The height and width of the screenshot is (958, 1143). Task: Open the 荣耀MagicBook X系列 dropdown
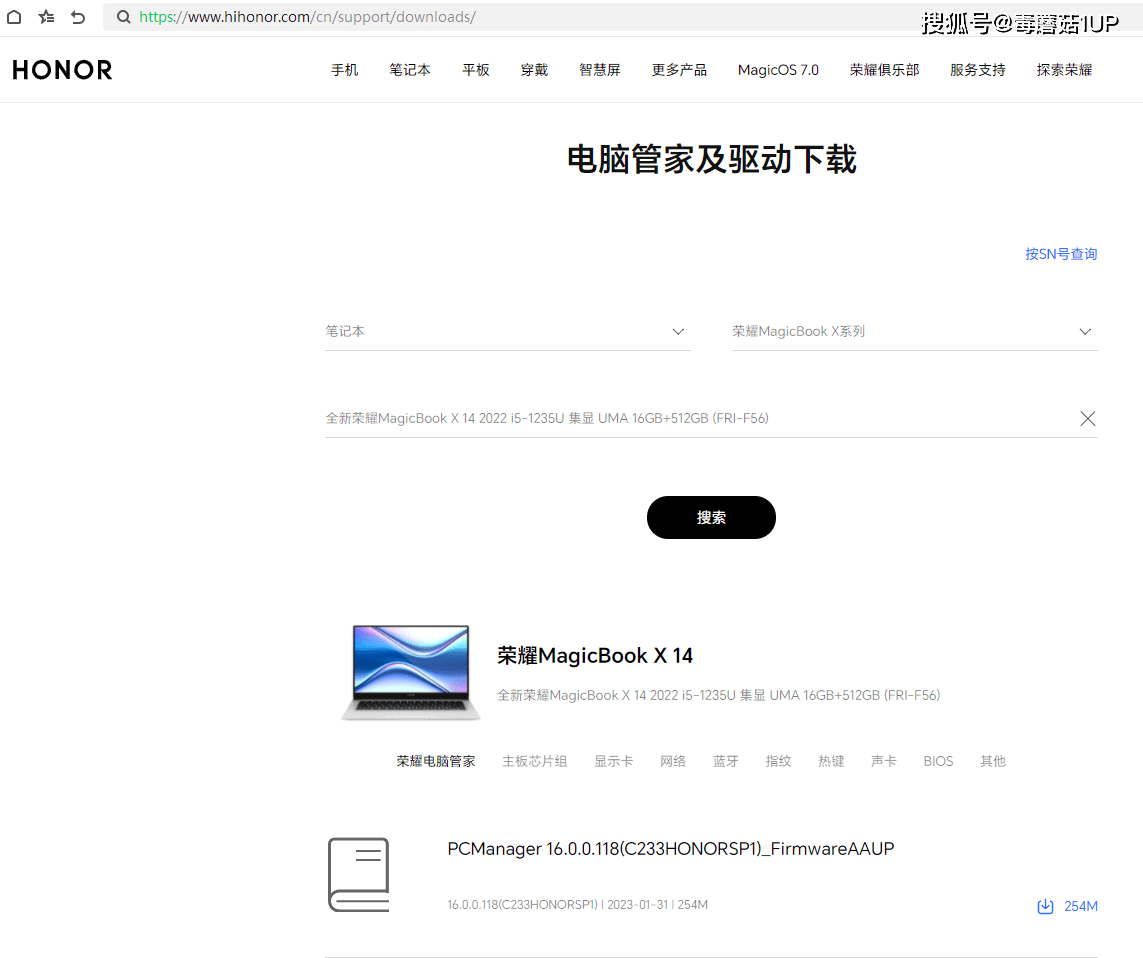pos(914,332)
